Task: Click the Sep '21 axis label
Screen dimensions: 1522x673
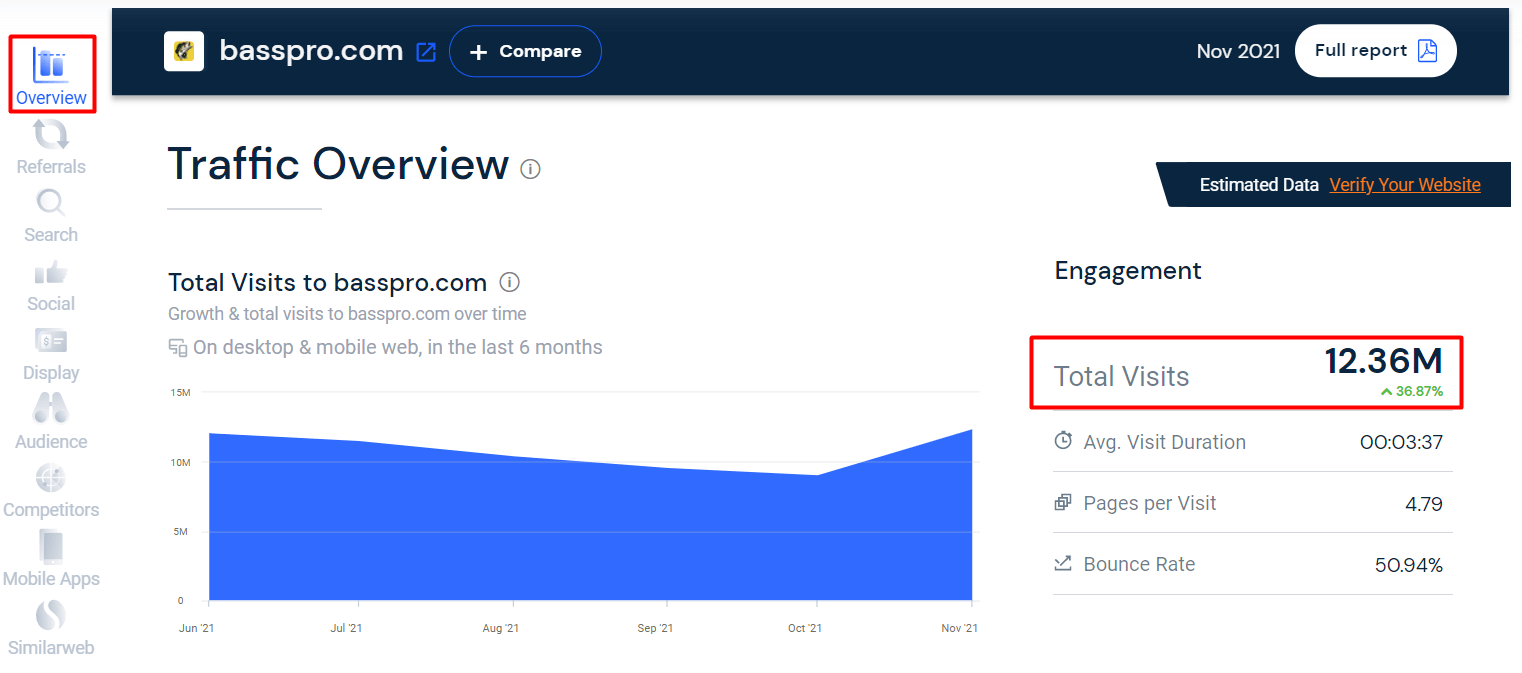Action: [x=654, y=628]
